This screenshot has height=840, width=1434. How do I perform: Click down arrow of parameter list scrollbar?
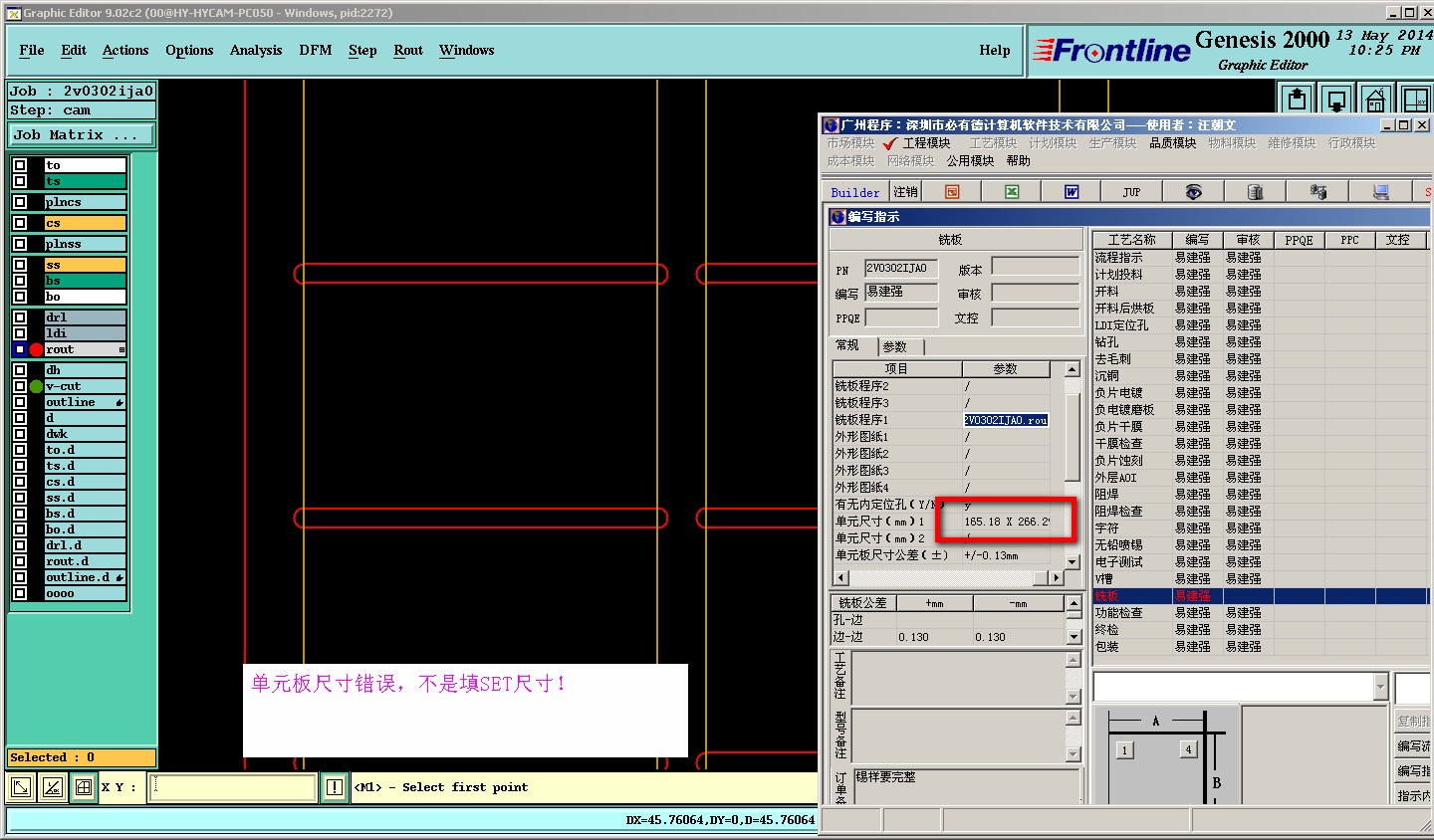point(1073,562)
